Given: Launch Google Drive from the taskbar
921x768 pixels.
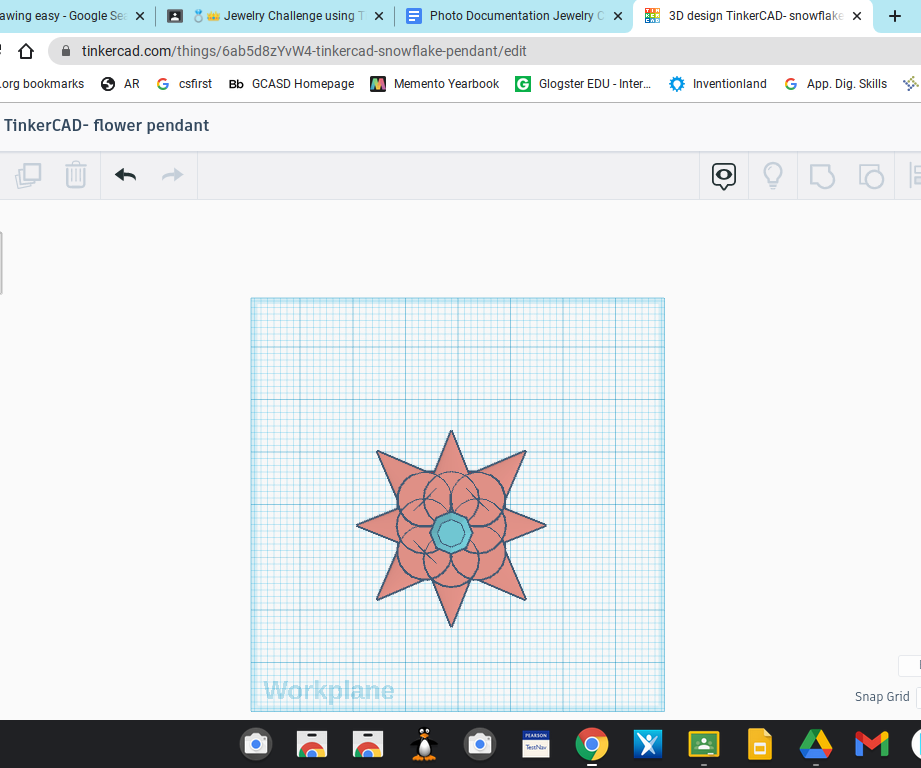Looking at the screenshot, I should (x=815, y=744).
